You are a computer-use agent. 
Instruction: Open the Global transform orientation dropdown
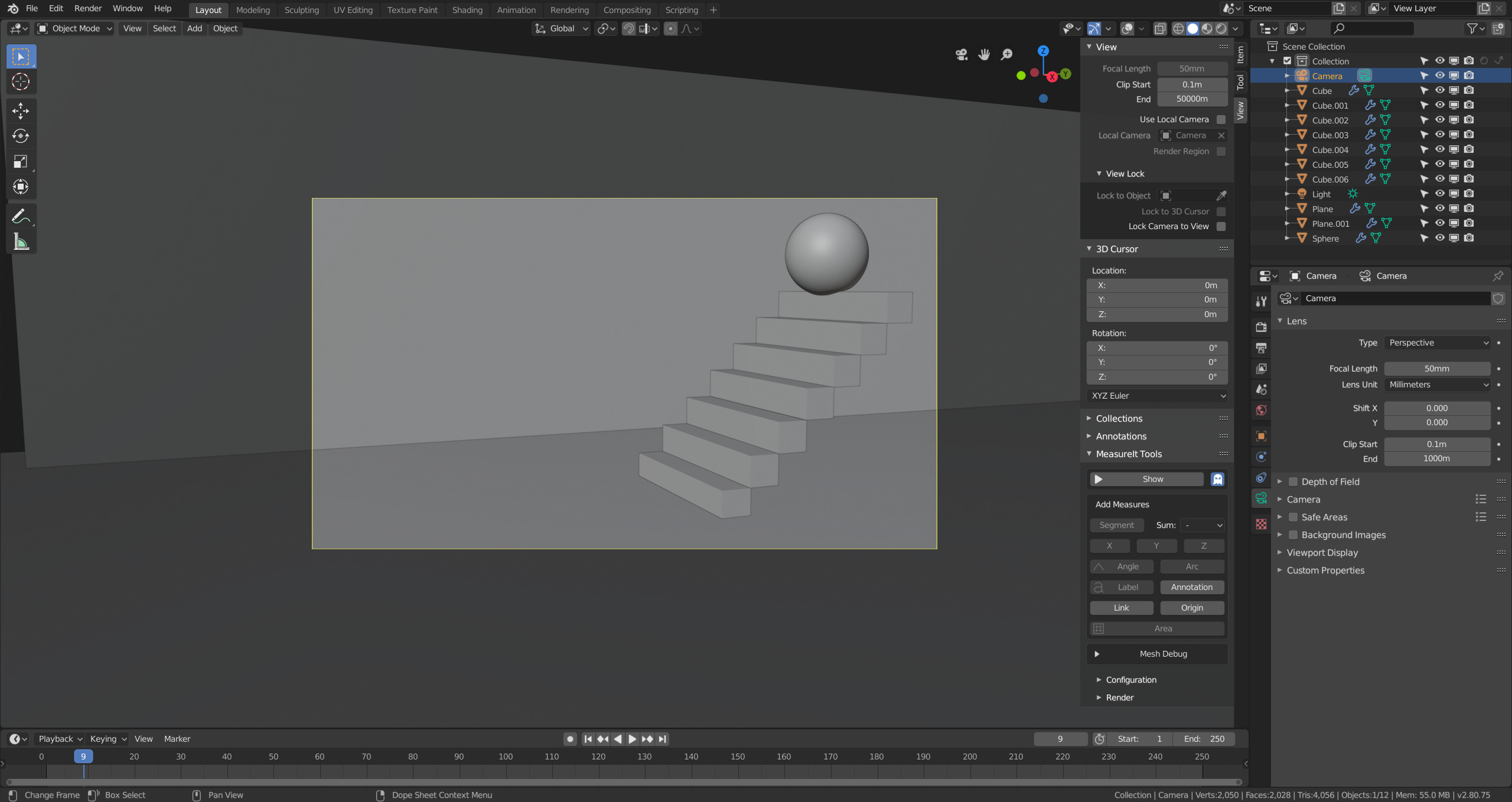[561, 28]
